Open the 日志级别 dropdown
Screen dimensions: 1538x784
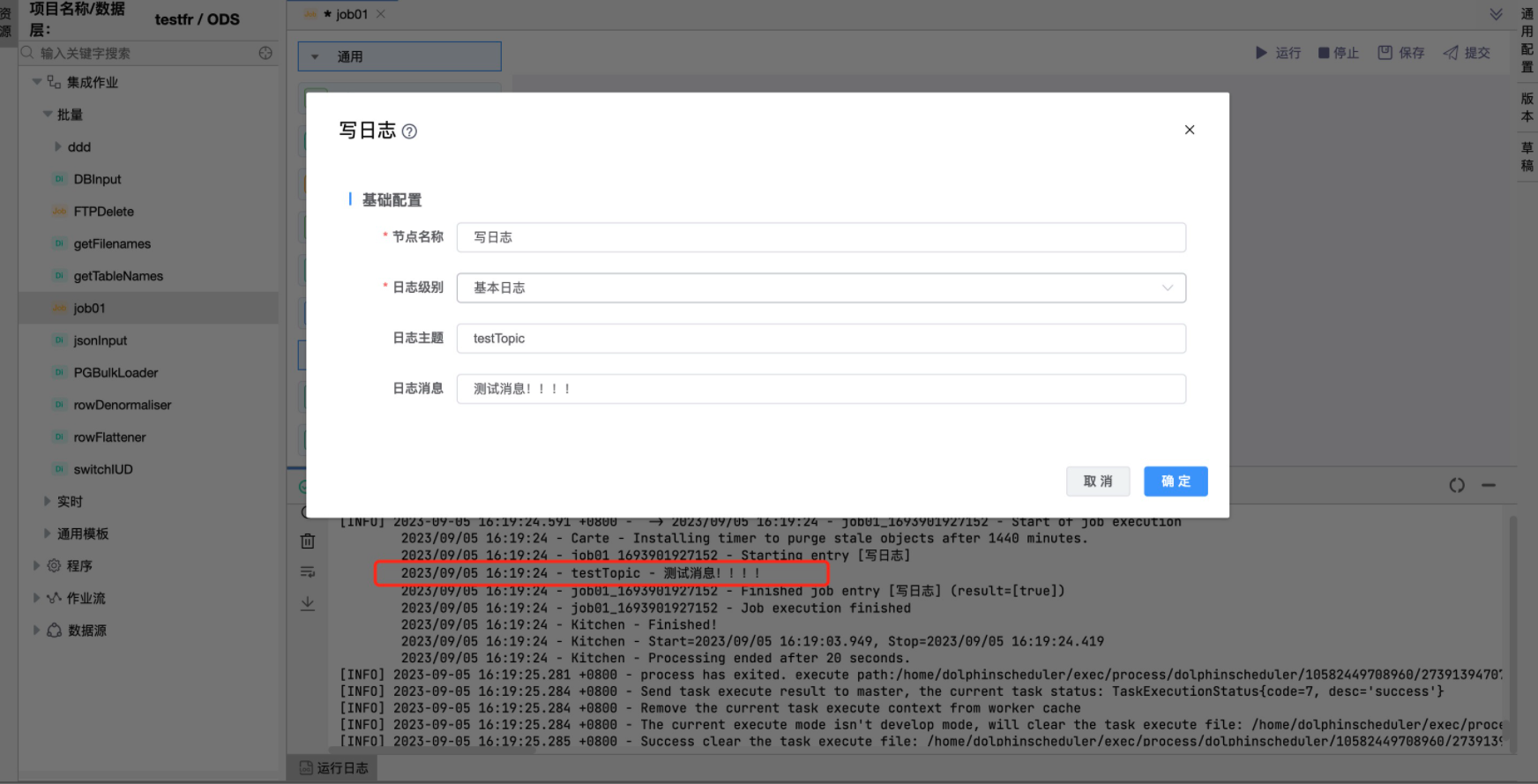click(x=820, y=287)
